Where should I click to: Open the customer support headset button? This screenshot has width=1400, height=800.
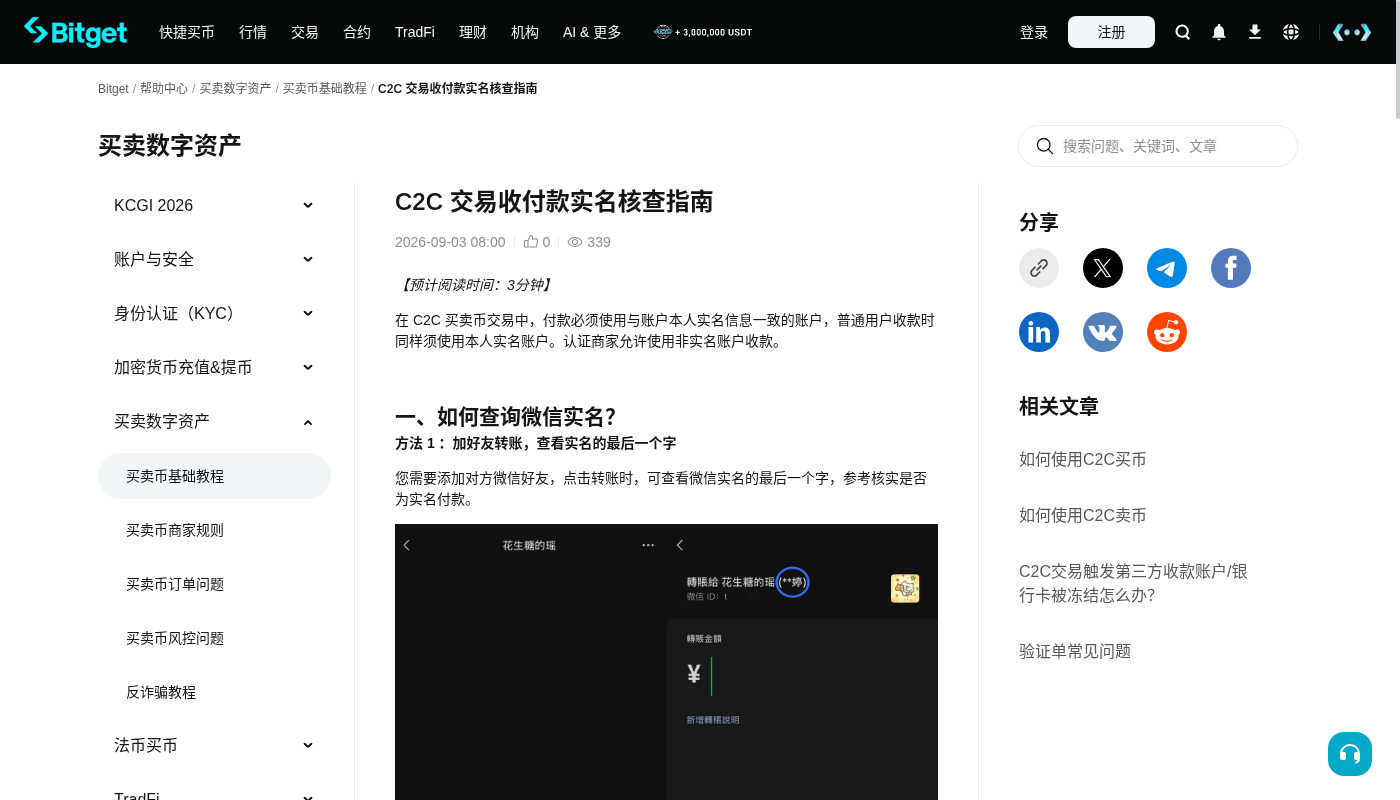(x=1350, y=754)
